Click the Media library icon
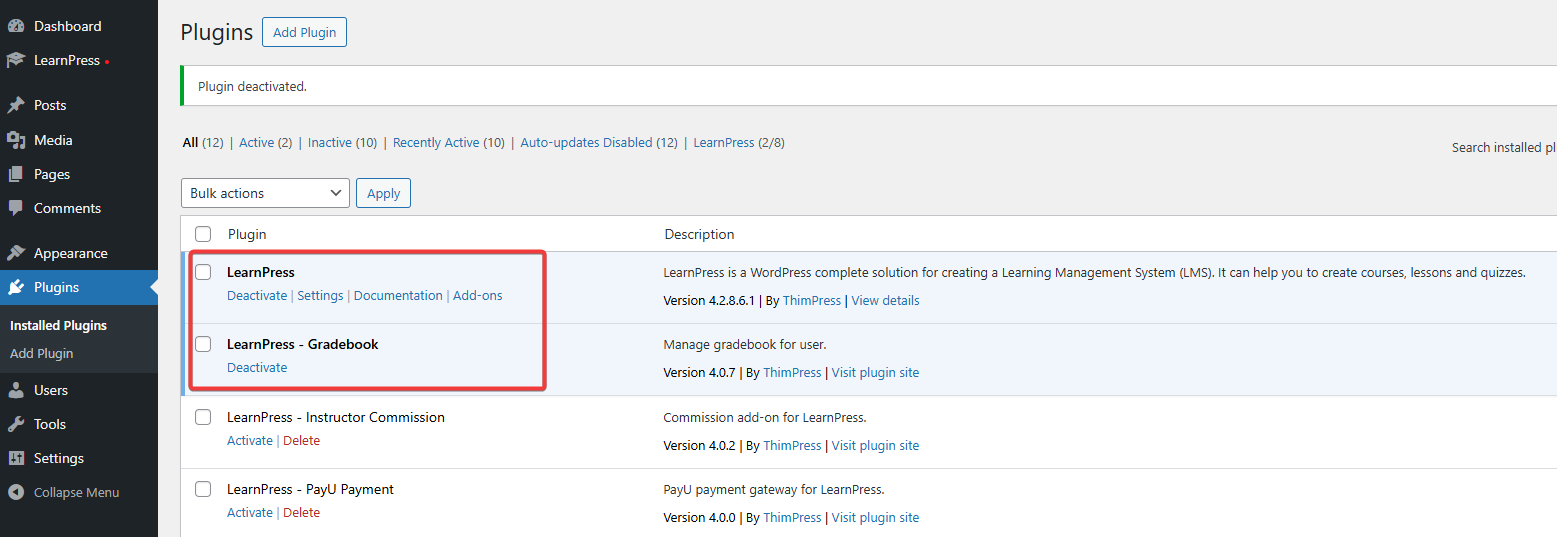The width and height of the screenshot is (1557, 537). [x=16, y=140]
